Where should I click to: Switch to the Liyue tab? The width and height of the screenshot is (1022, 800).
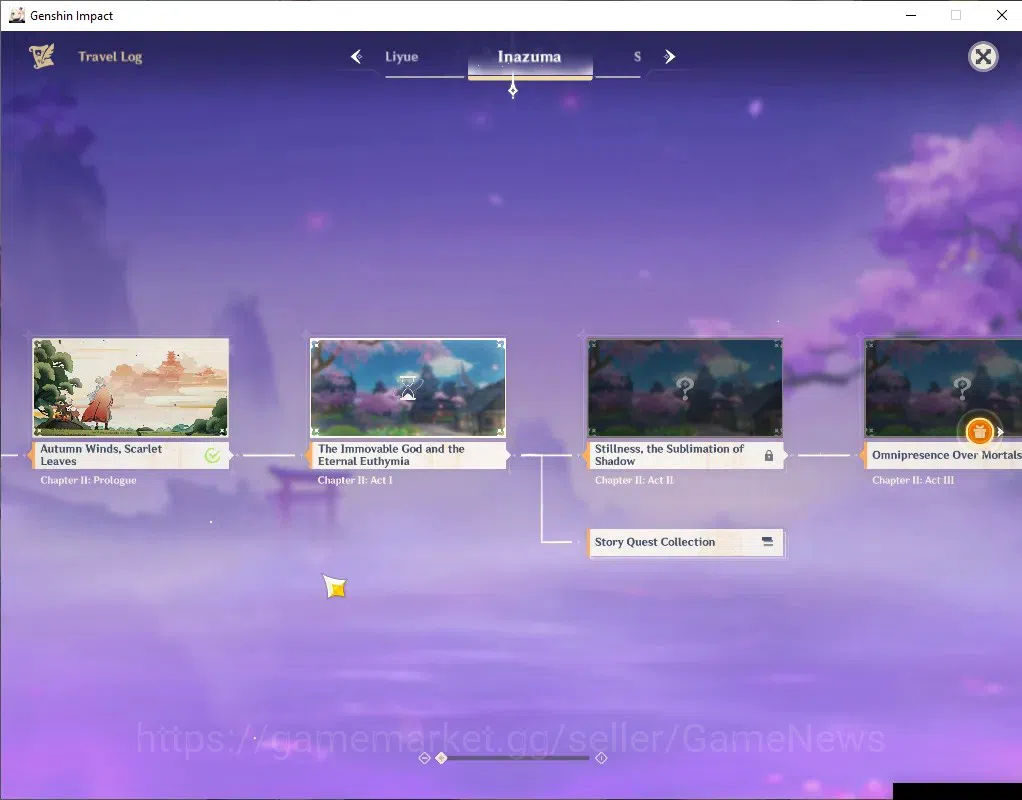pos(402,57)
